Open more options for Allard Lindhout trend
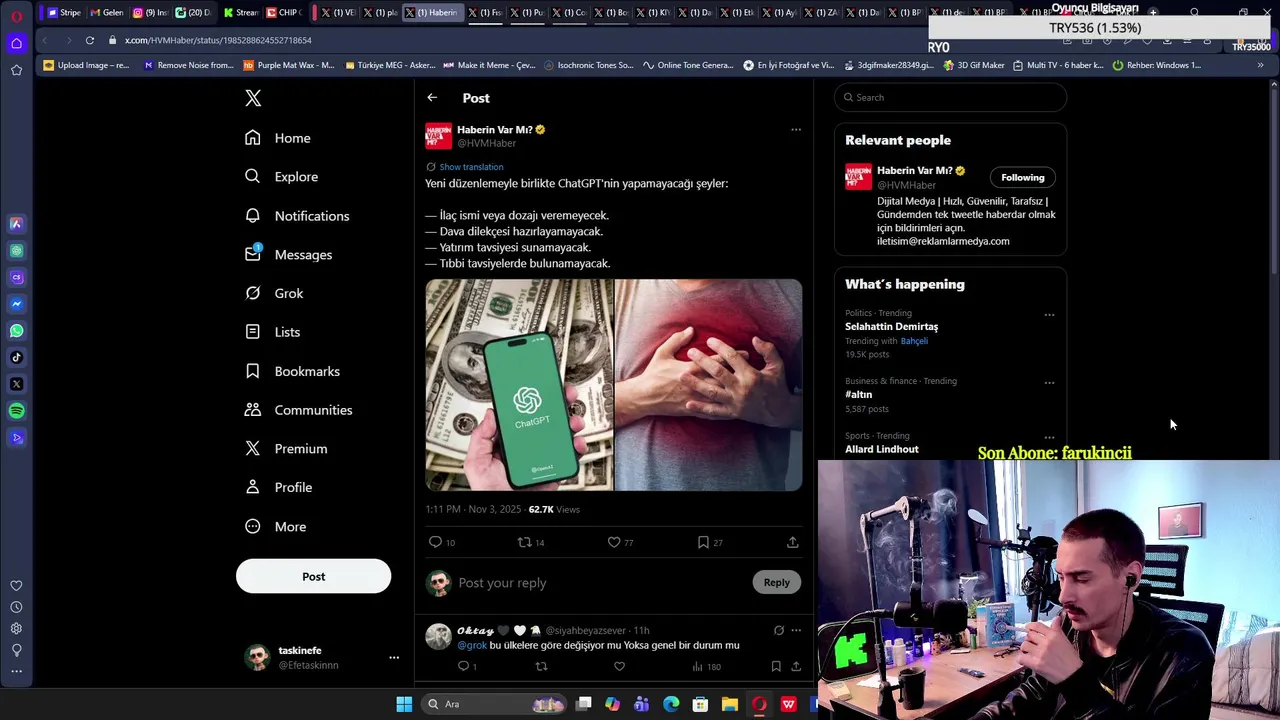The height and width of the screenshot is (720, 1280). [x=1049, y=437]
